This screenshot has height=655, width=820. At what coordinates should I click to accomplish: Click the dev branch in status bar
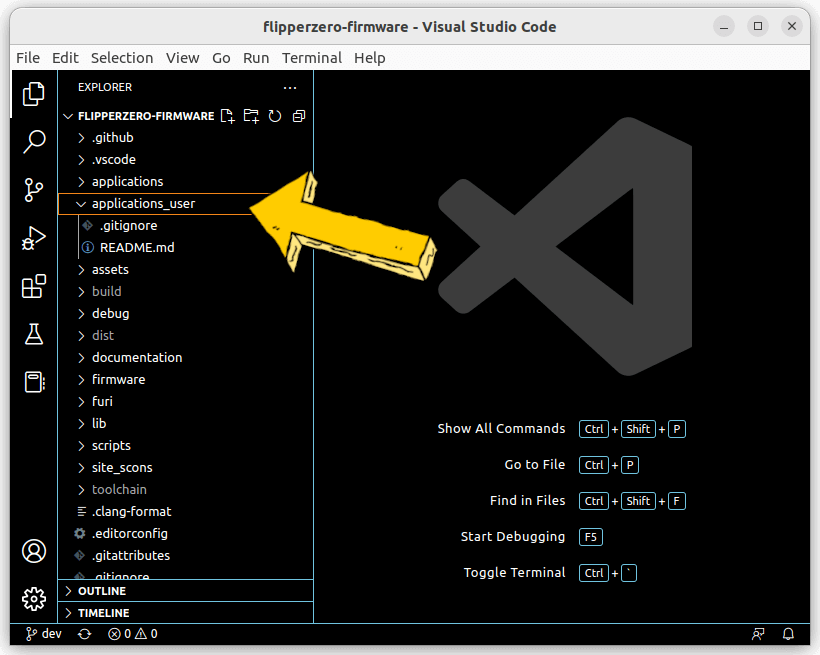(x=44, y=634)
